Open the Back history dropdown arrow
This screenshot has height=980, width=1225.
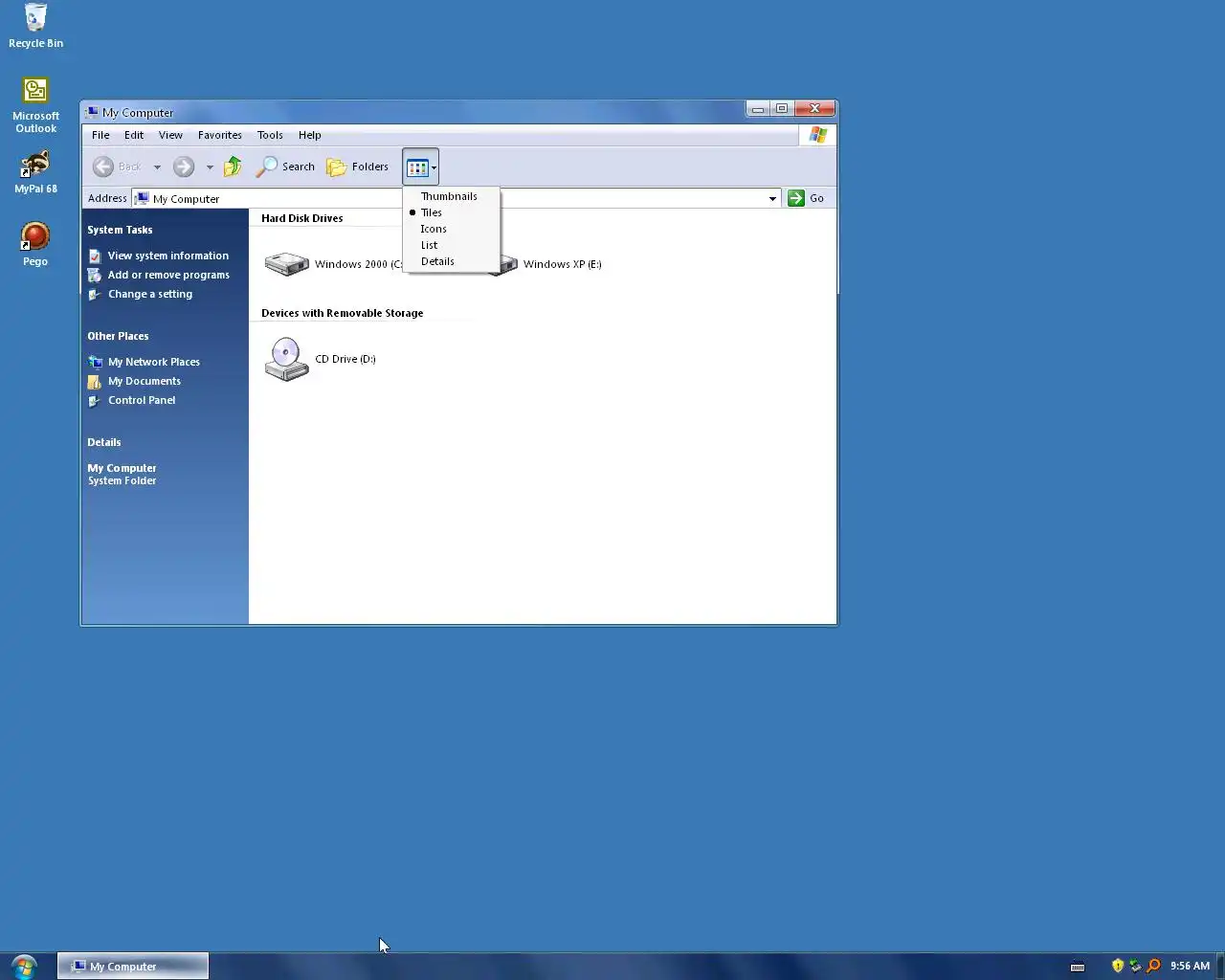pos(157,167)
